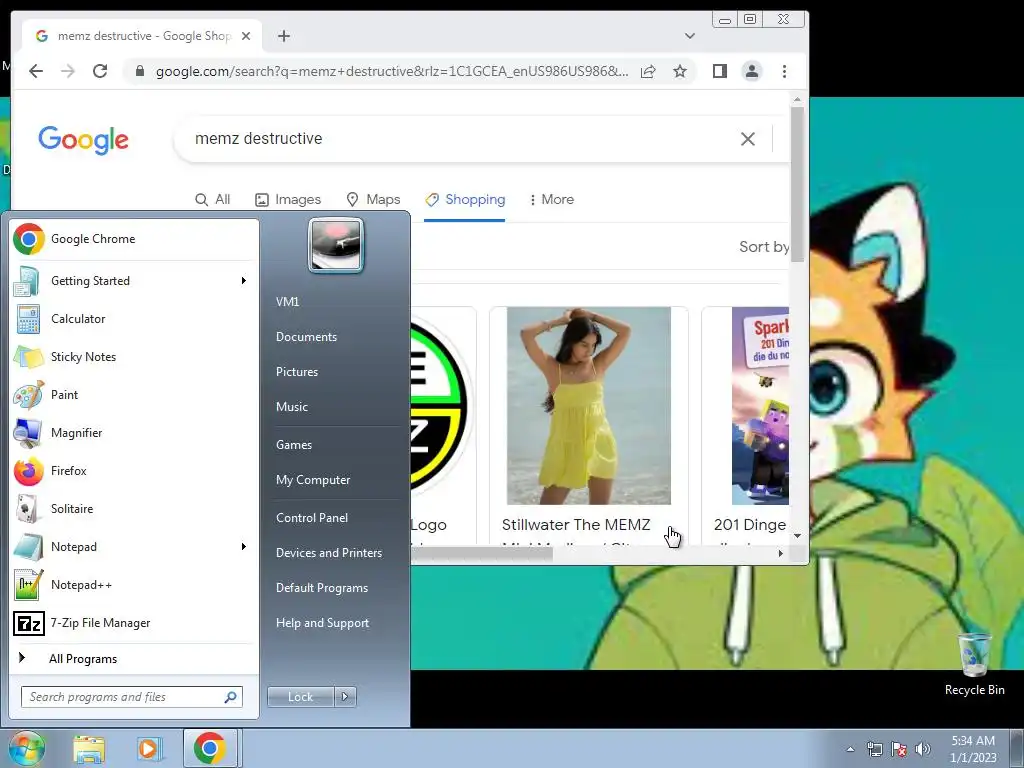Clear the Google search box
1024x768 pixels.
(x=748, y=138)
